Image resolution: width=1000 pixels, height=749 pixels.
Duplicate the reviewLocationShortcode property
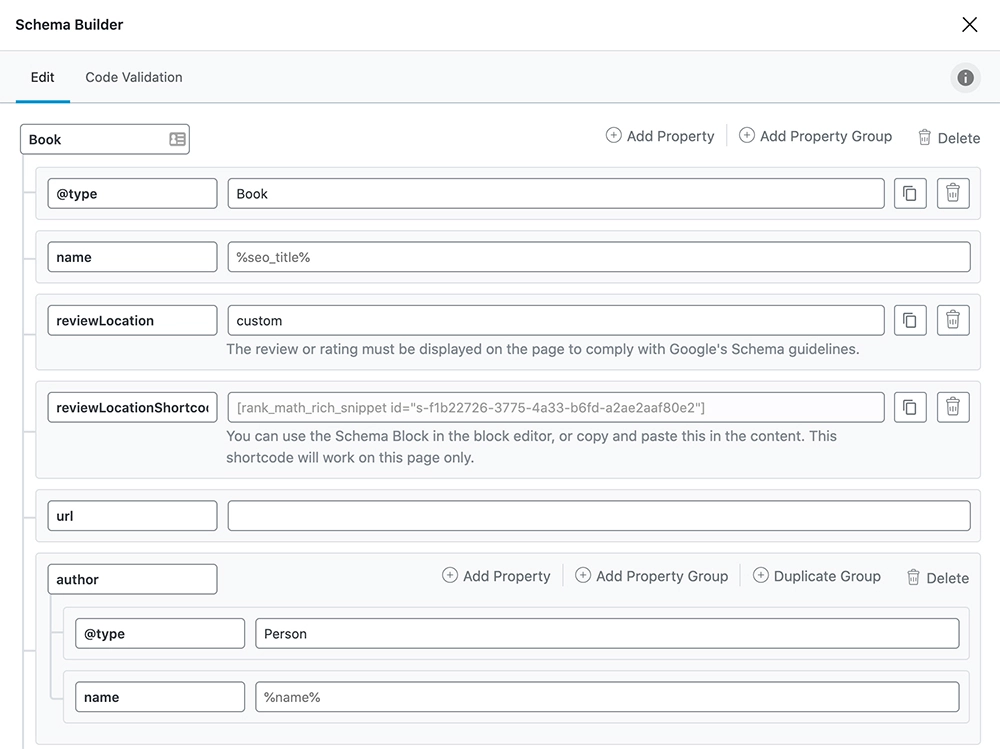[910, 407]
